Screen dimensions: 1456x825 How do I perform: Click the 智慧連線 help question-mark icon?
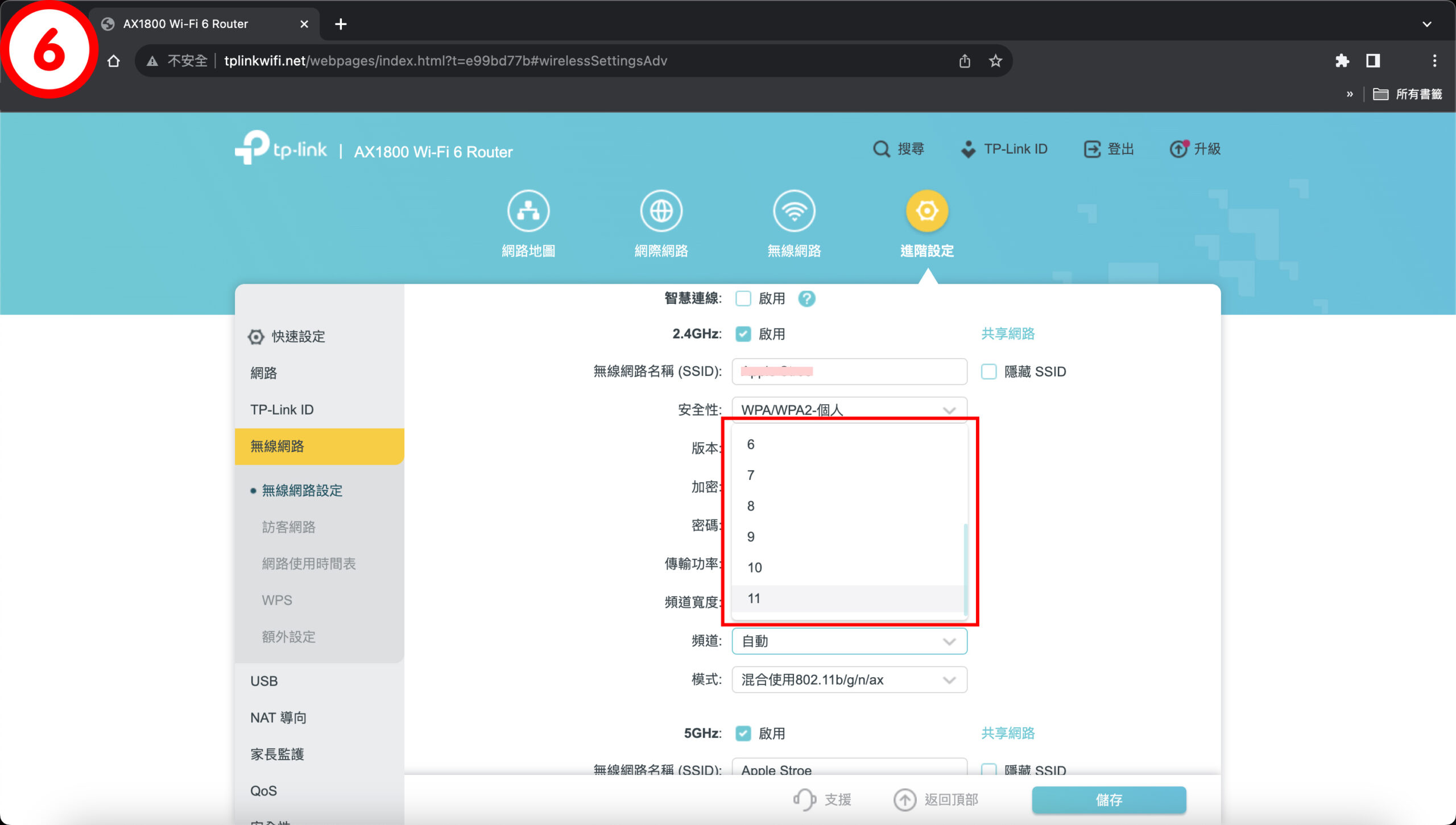[806, 299]
